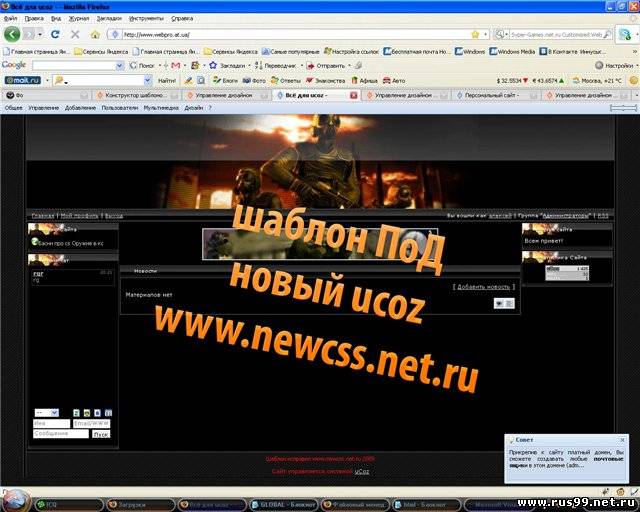Close the Всё для ucoz tab

[353, 95]
